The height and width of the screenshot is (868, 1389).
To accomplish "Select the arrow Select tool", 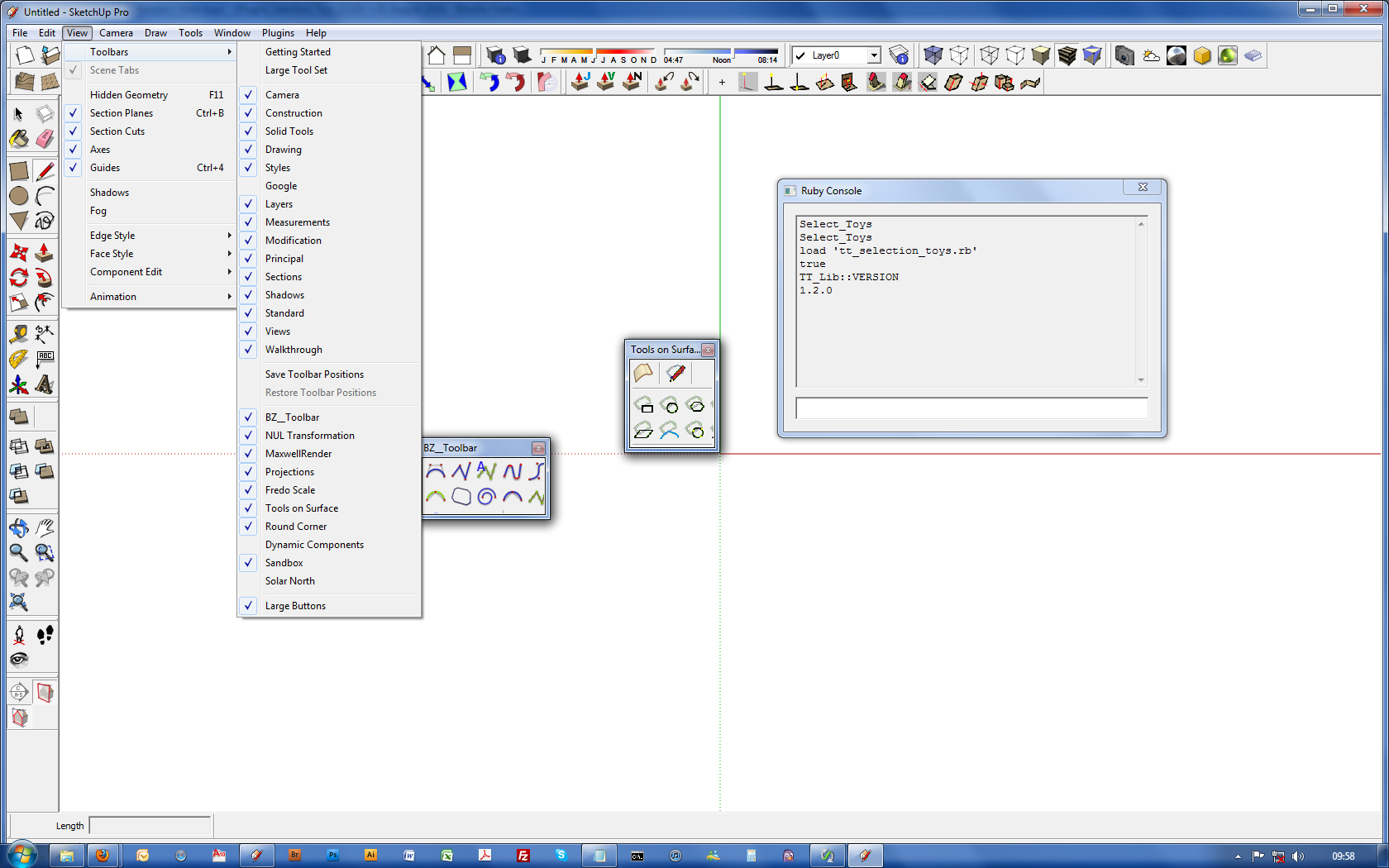I will click(19, 114).
